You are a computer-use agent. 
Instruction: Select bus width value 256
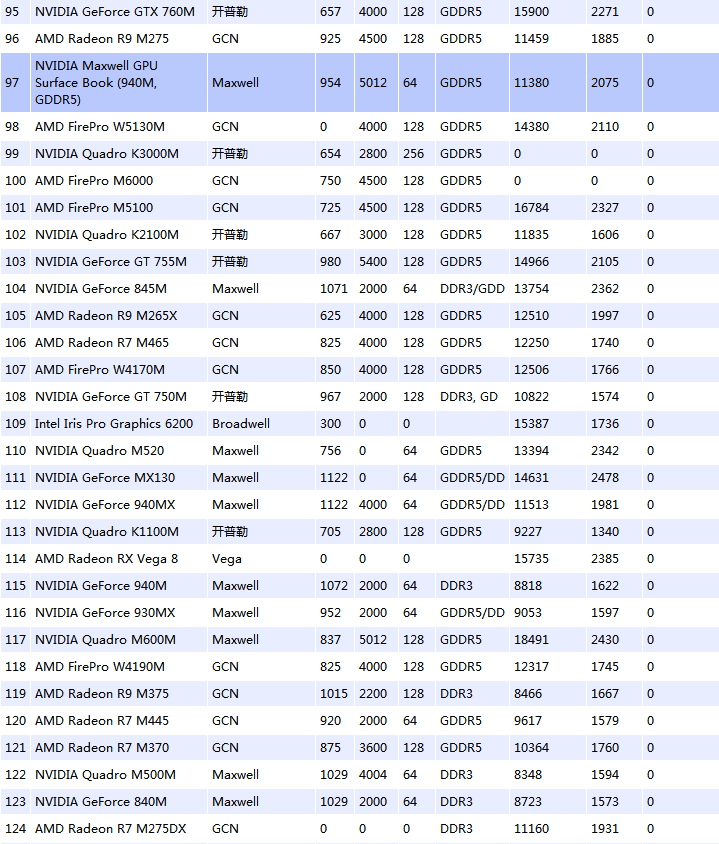(413, 154)
